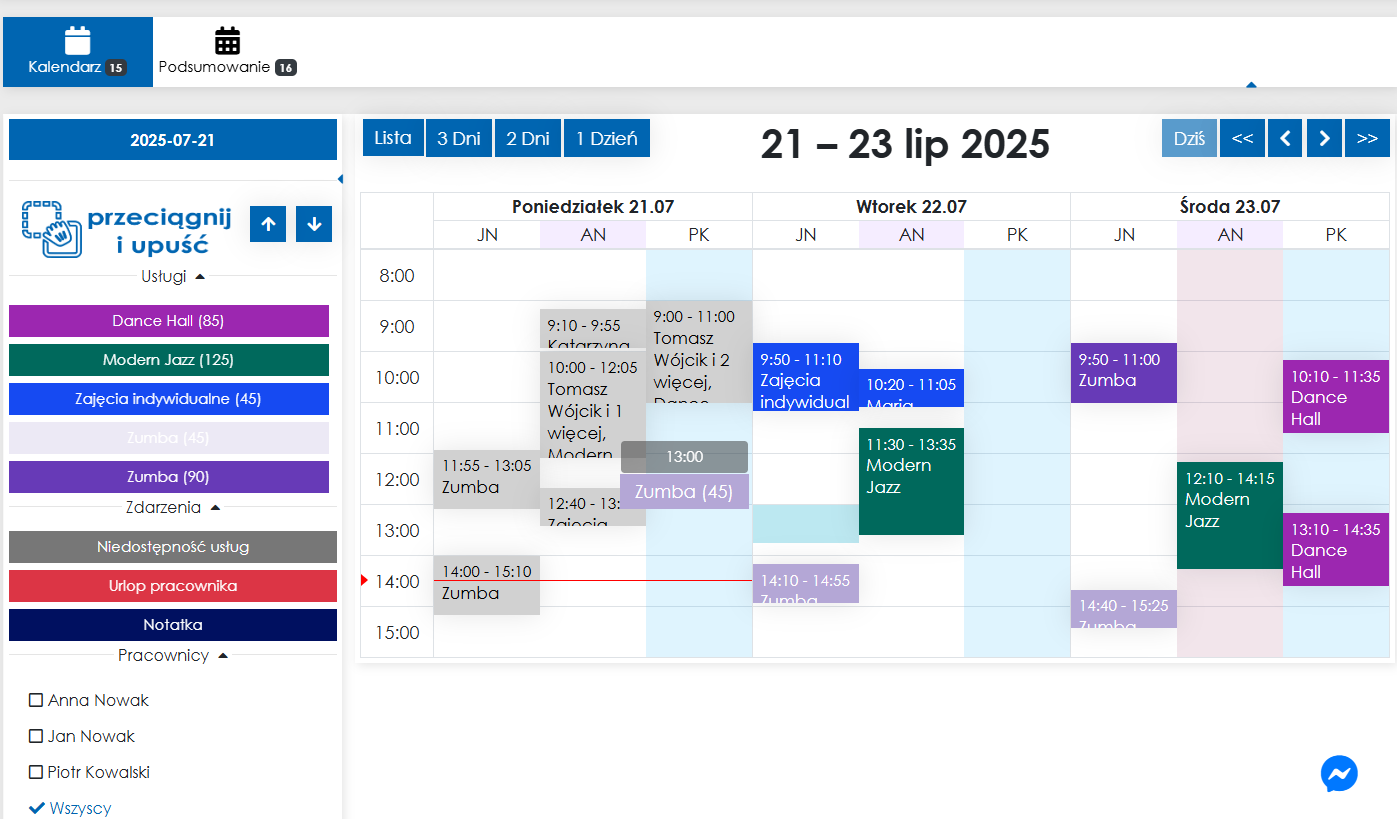Click the down arrow button in sidebar

point(314,224)
